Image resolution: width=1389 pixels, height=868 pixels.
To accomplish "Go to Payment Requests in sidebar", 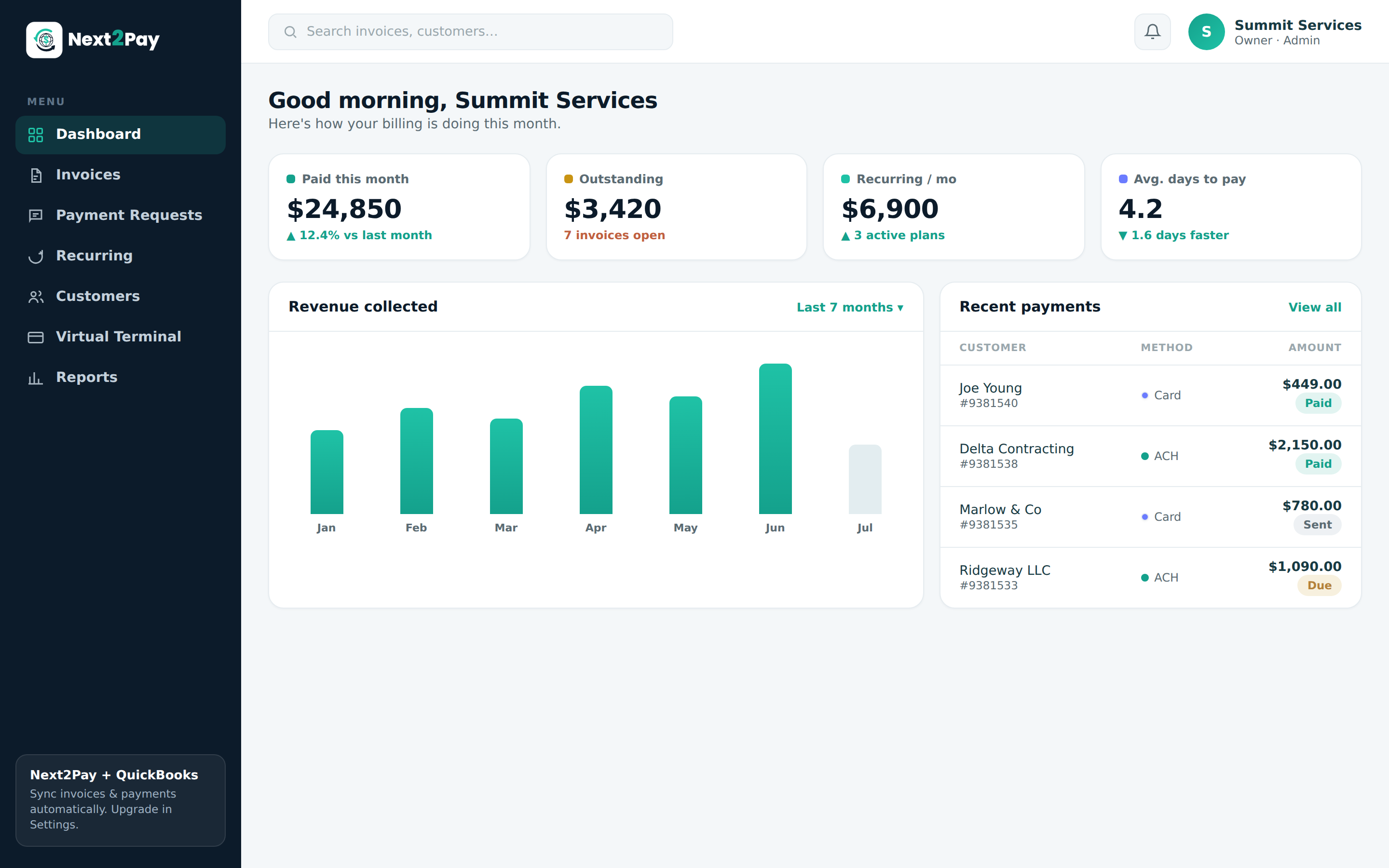I will click(121, 215).
